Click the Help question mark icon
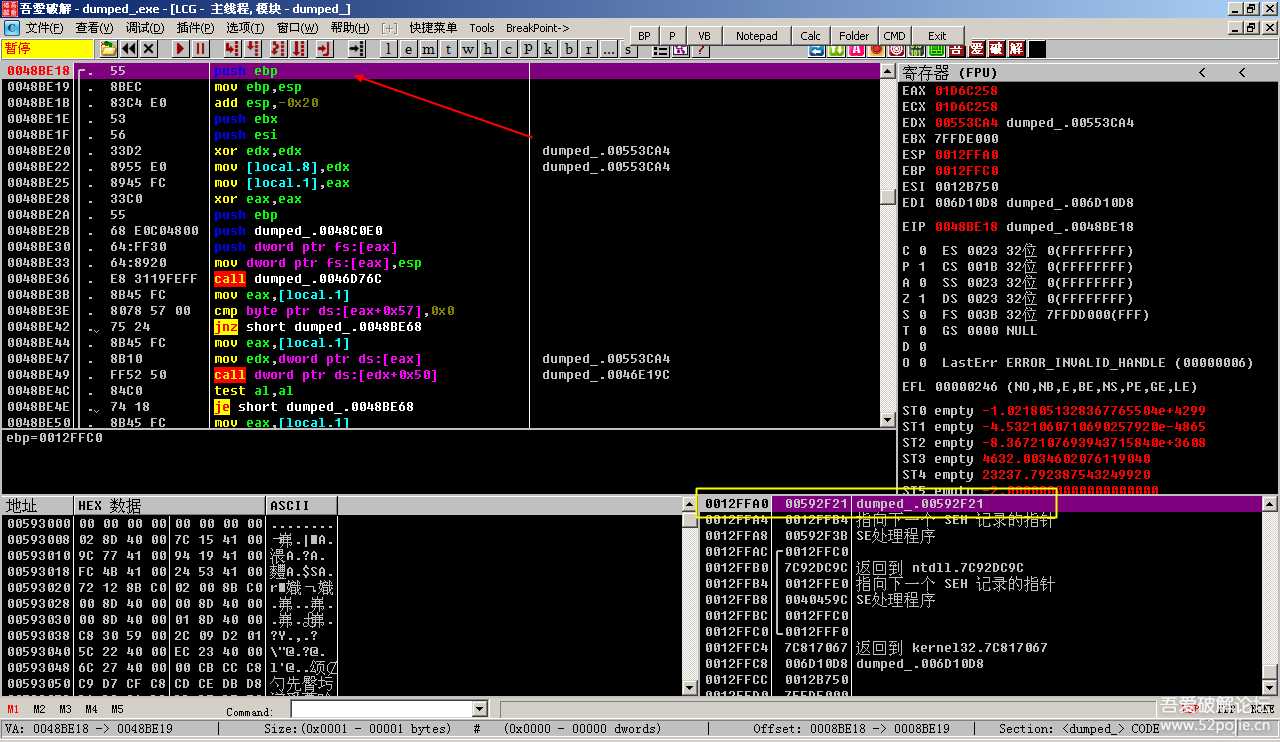 pos(701,50)
